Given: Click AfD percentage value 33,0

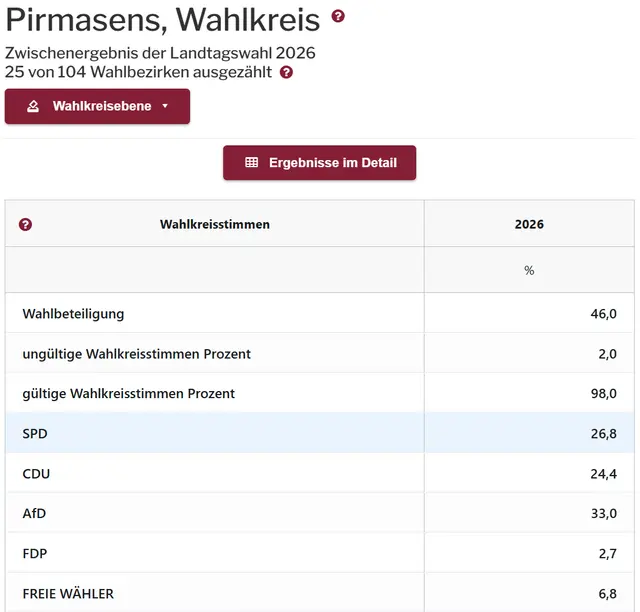Looking at the screenshot, I should click(604, 513).
